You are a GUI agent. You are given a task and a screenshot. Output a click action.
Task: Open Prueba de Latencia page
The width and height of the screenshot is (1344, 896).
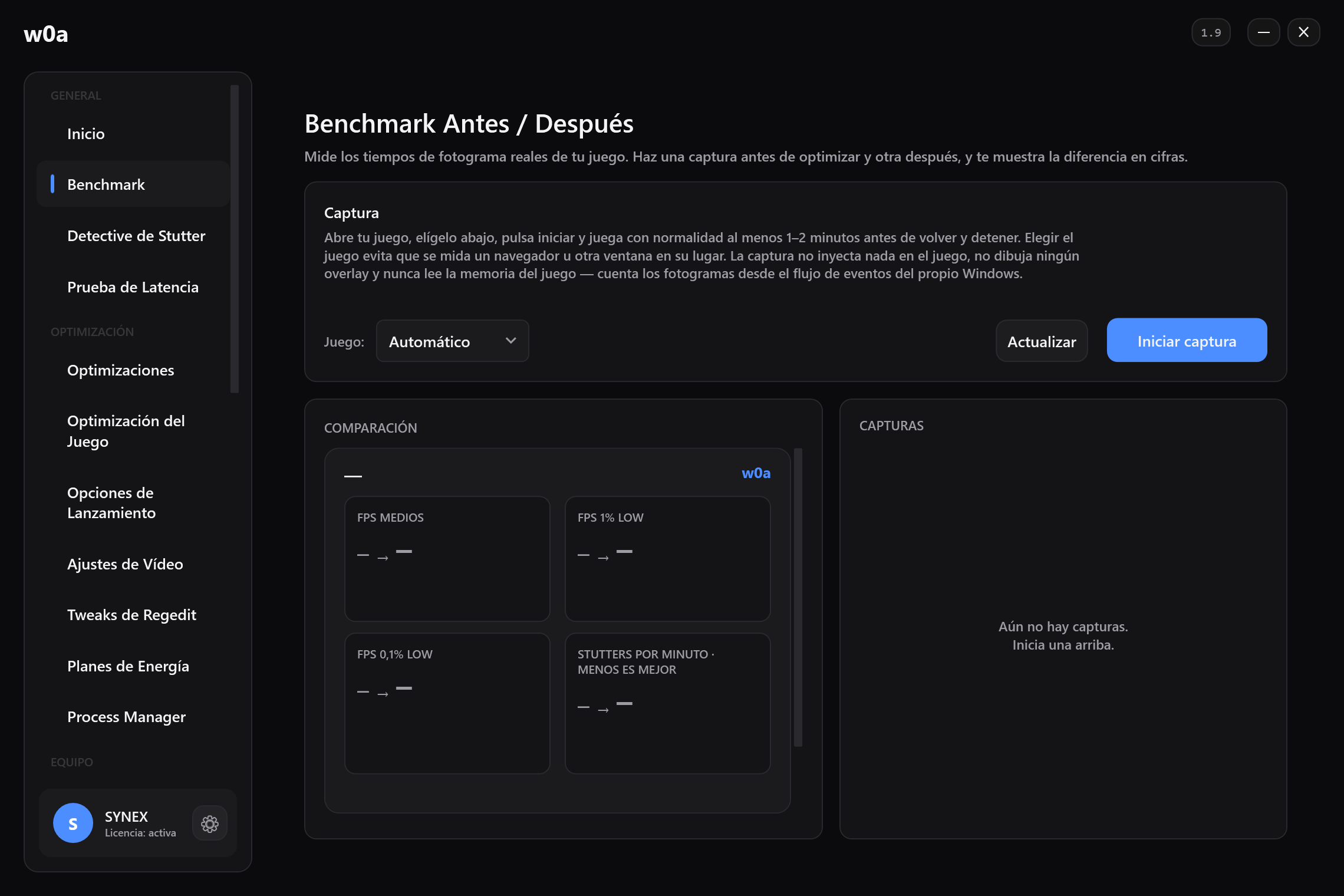(x=133, y=287)
